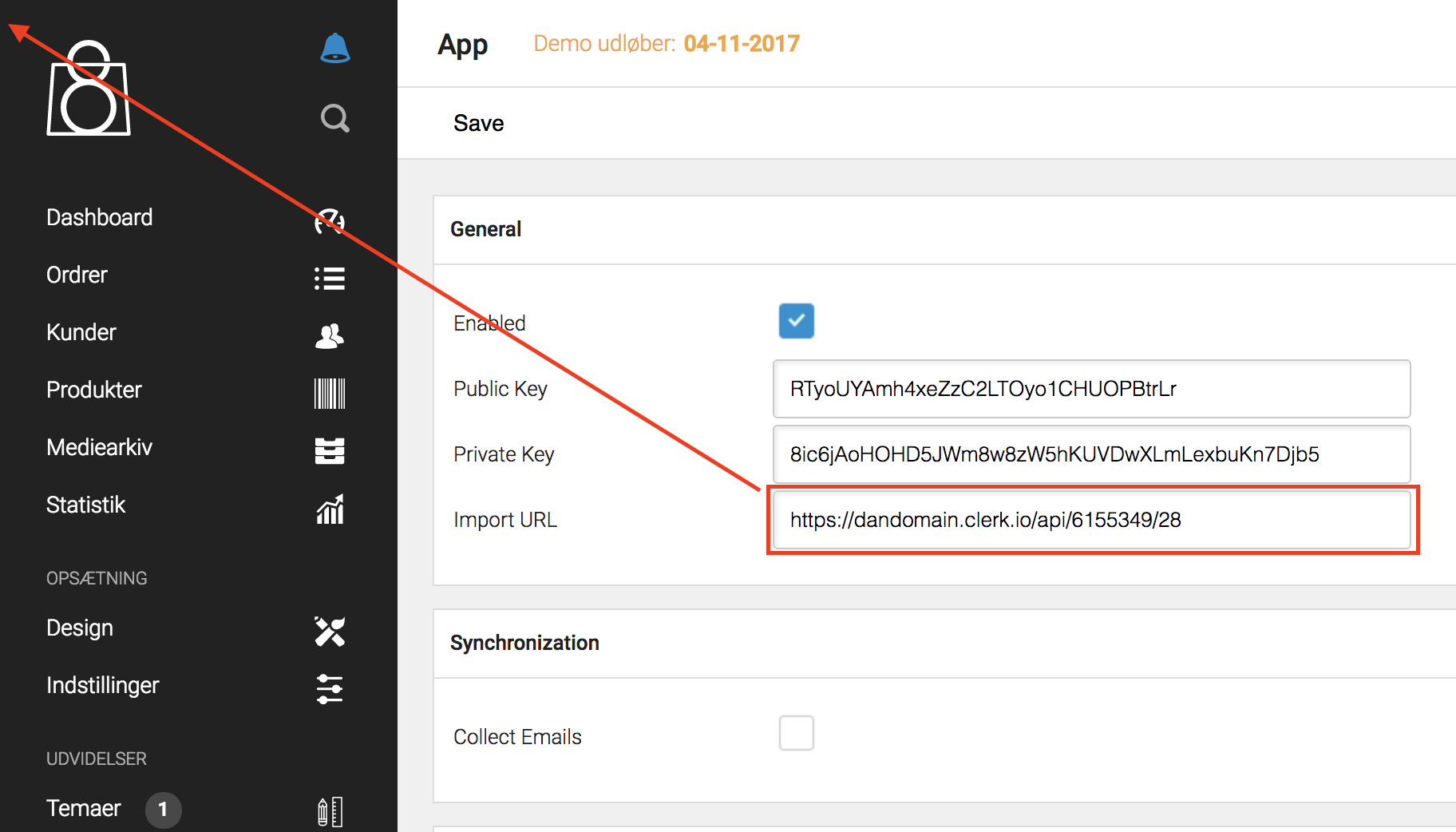Viewport: 1456px width, 832px height.
Task: Select the Temaer ruler icon
Action: click(330, 810)
